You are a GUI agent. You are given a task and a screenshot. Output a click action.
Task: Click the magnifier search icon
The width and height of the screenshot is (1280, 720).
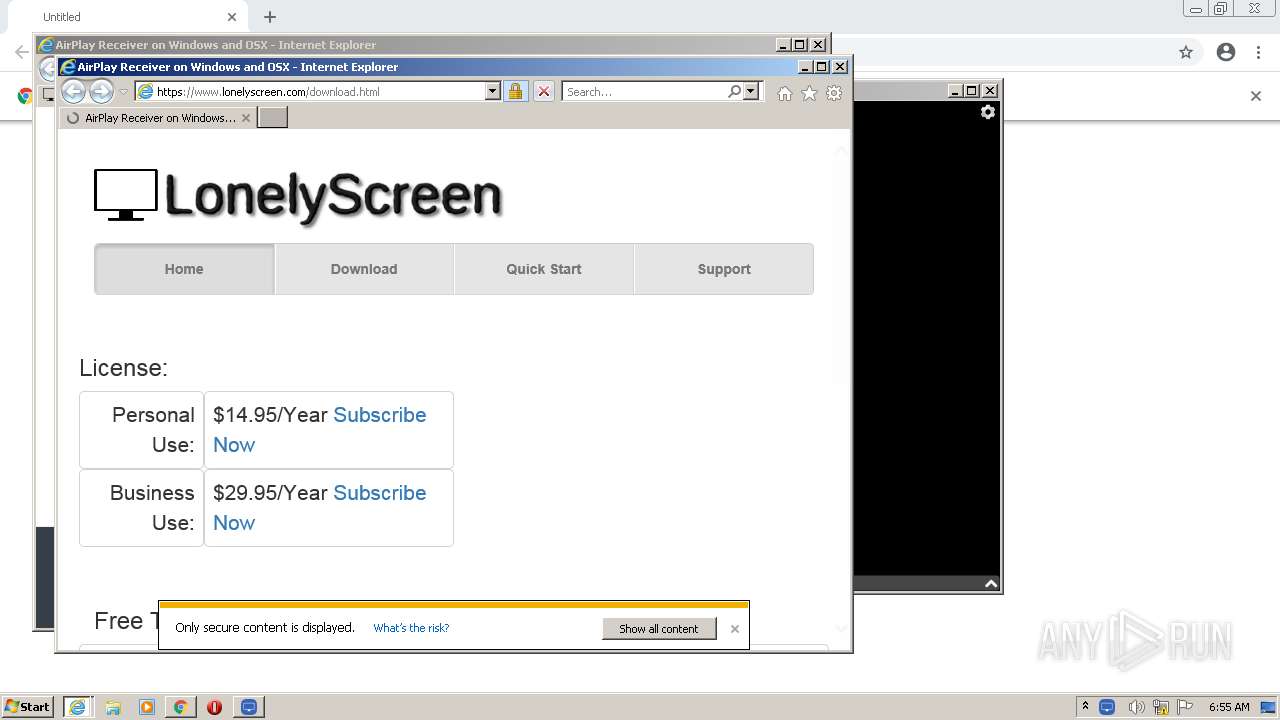tap(735, 91)
